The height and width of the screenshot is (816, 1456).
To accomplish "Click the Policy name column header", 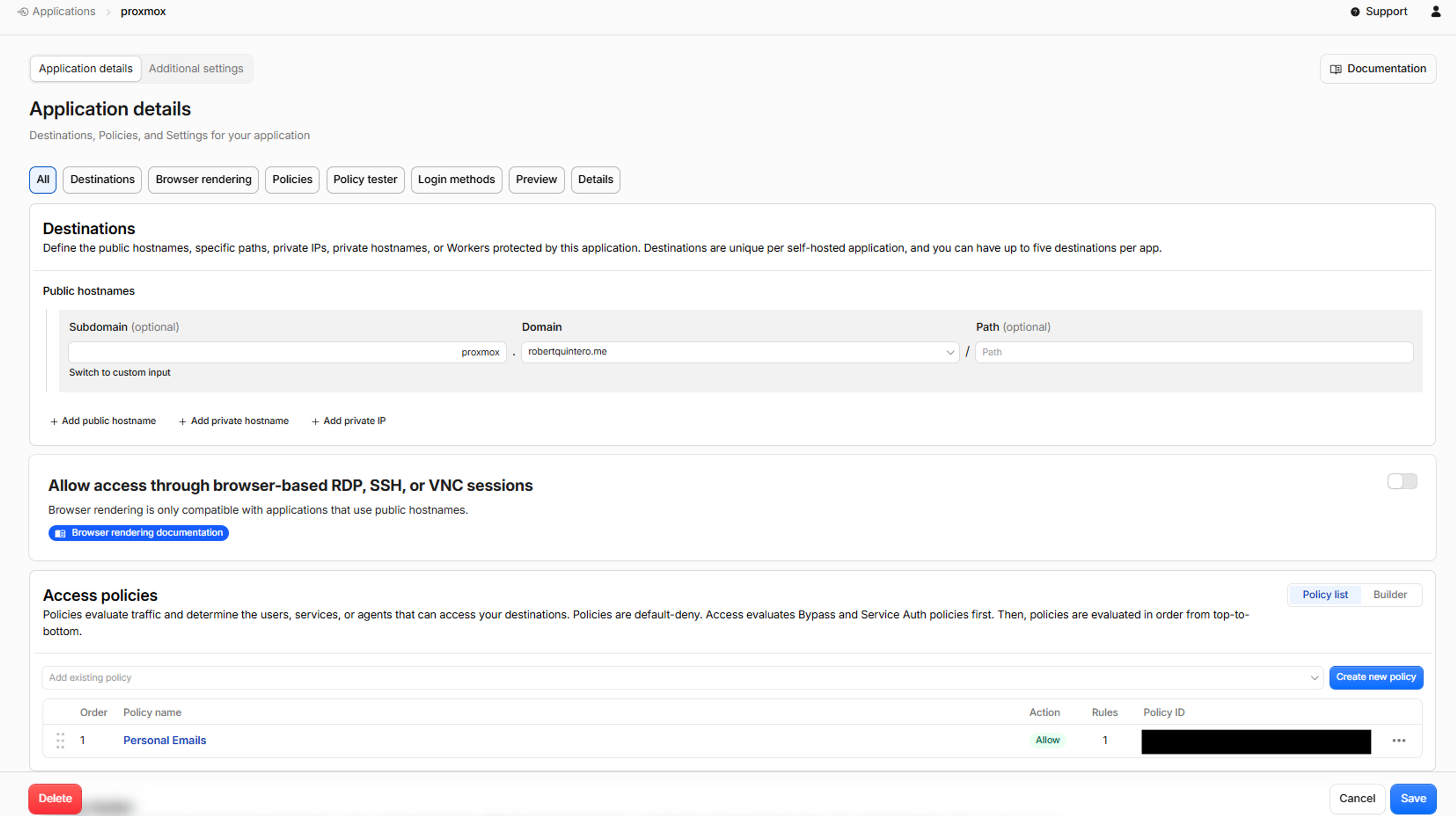I will (x=152, y=713).
